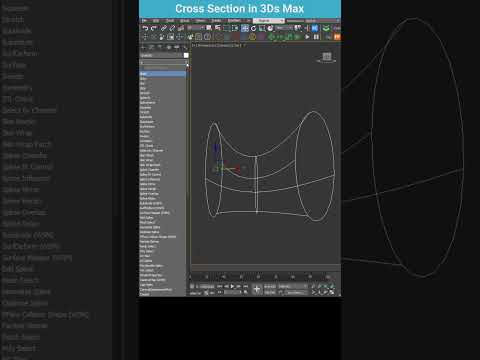This screenshot has height=360, width=480.
Task: Open the Edit menu
Action: 156,21
